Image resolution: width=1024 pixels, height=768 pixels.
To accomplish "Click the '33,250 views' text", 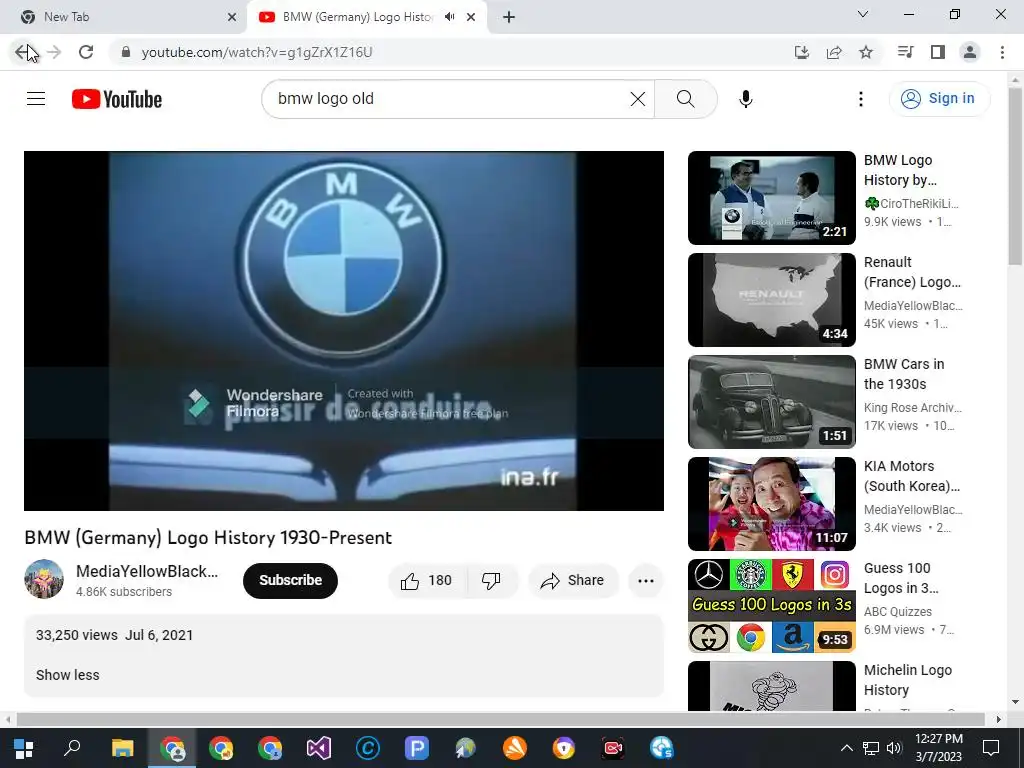I will (x=76, y=635).
